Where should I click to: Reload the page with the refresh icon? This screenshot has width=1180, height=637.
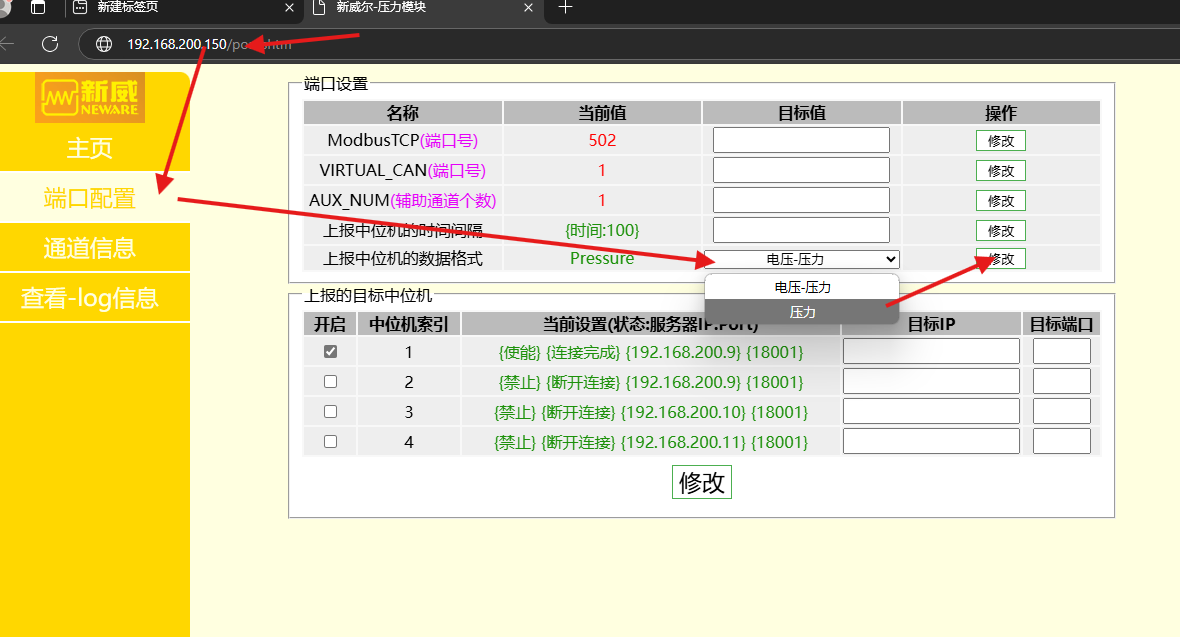tap(50, 44)
